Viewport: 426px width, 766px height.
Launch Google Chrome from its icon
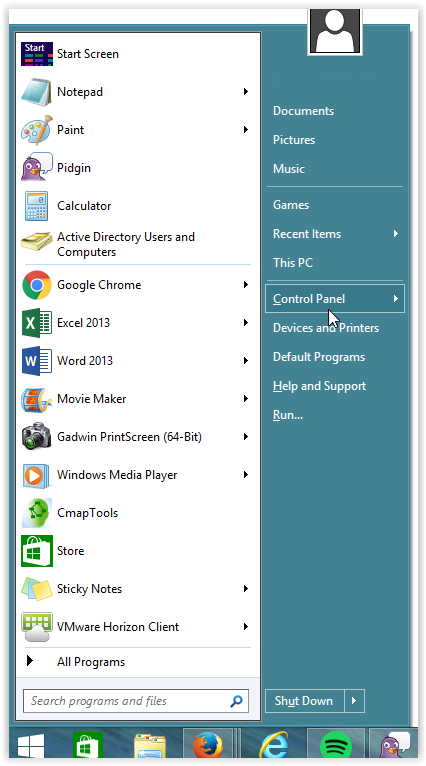coord(37,285)
